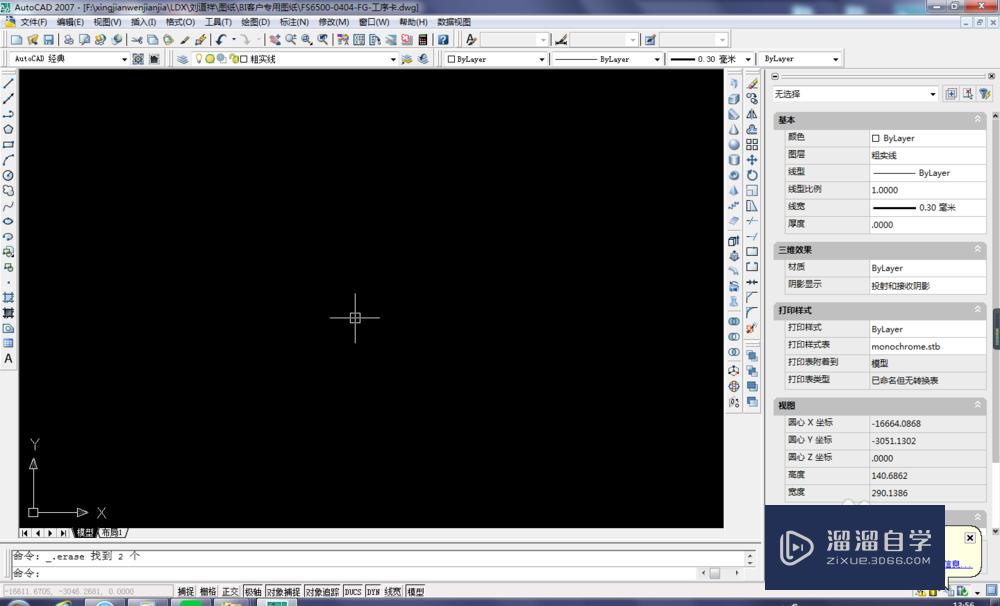Click the 对象捕捉 button on status bar
1000x606 pixels.
282,590
